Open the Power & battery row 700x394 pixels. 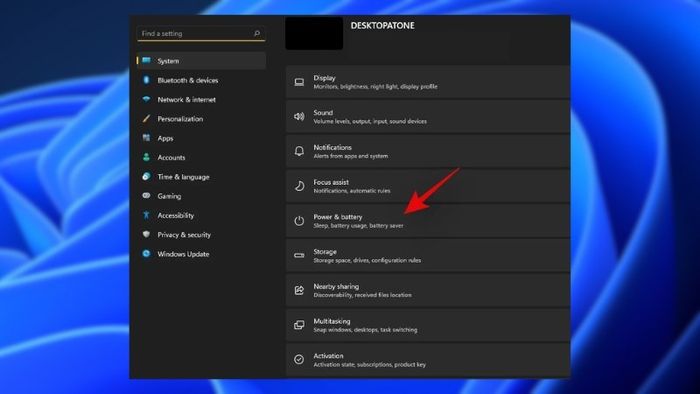428,221
